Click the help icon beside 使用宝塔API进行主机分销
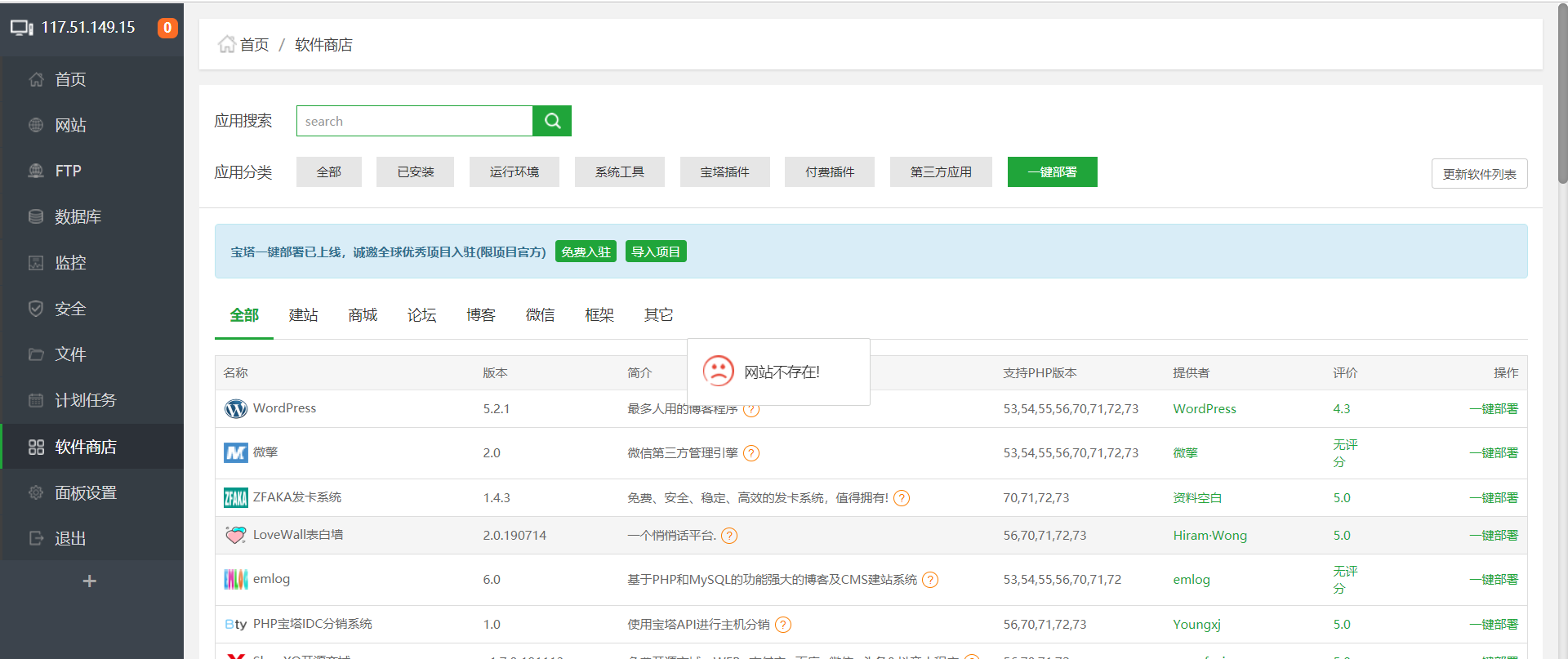This screenshot has width=1568, height=659. pyautogui.click(x=783, y=625)
